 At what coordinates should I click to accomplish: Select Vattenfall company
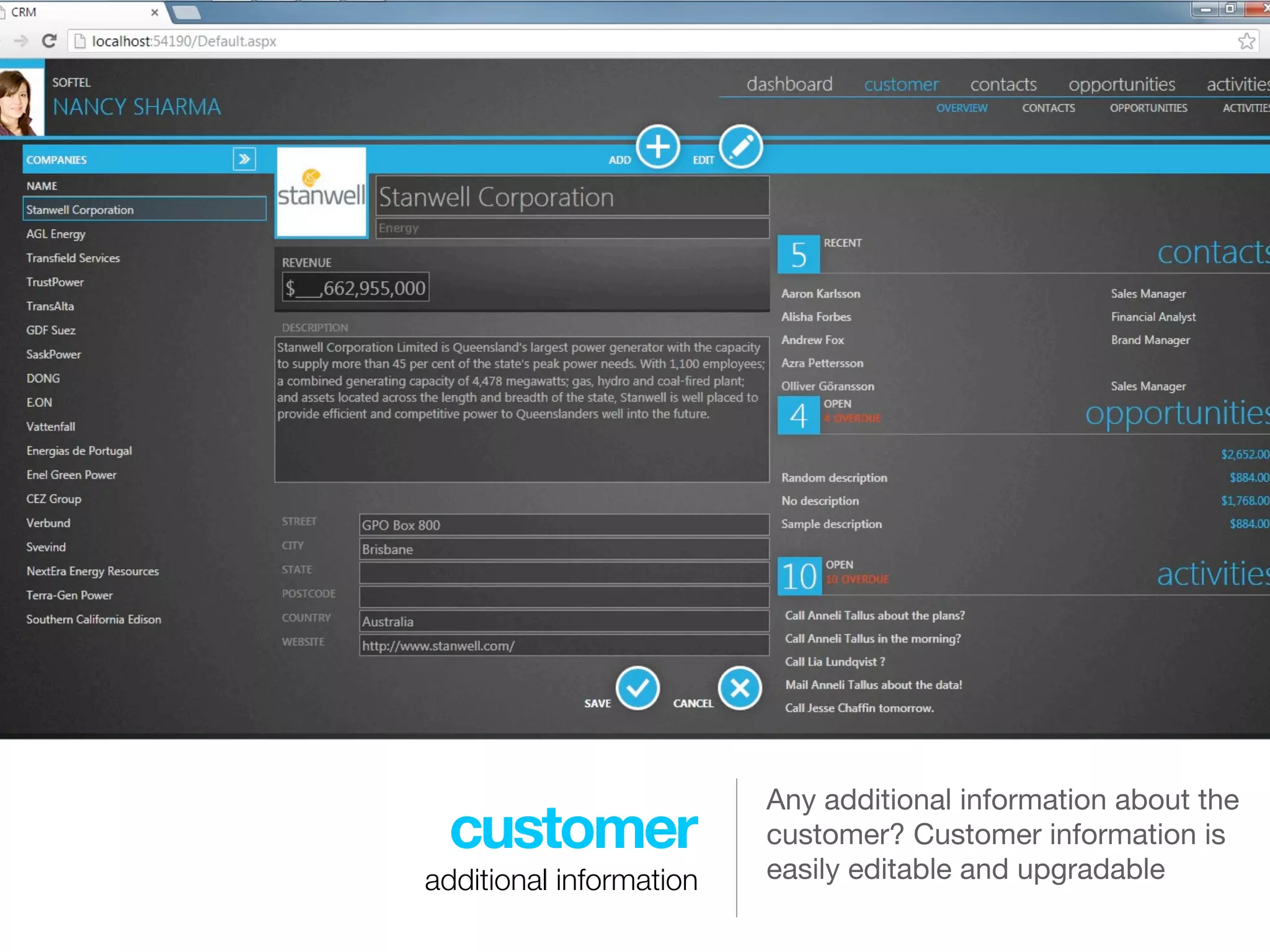[x=51, y=426]
